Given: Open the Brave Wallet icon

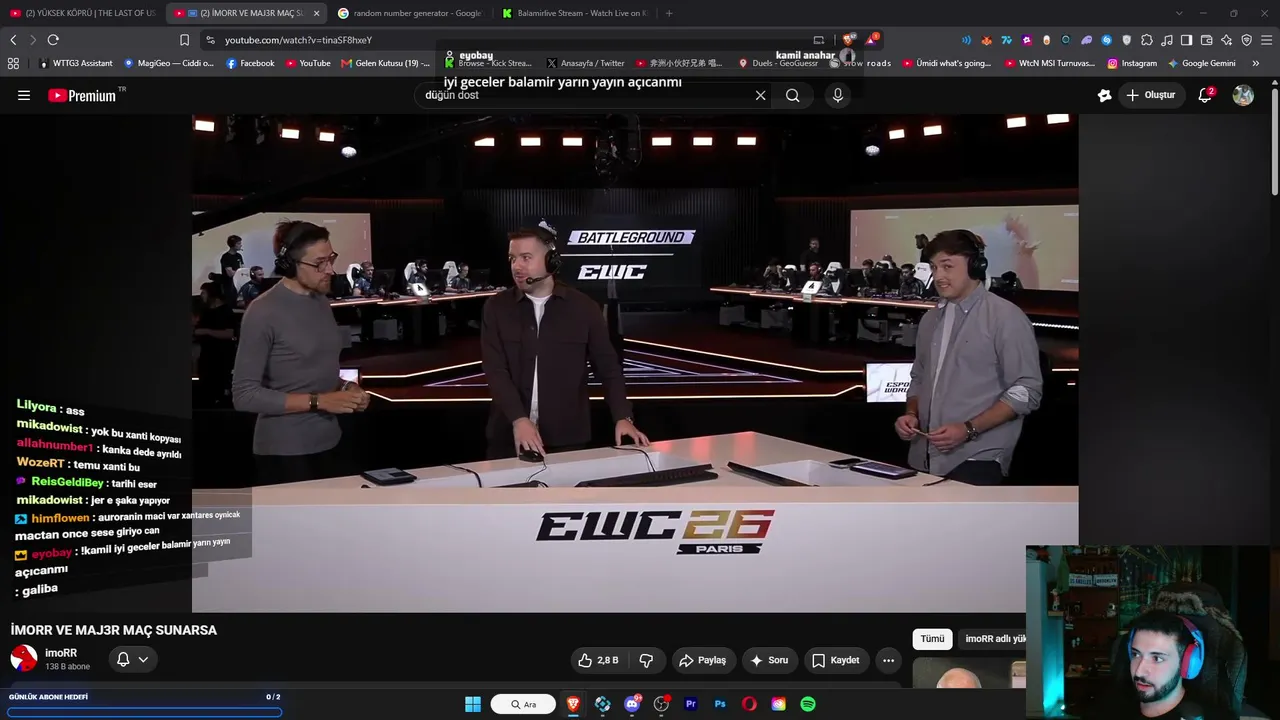Looking at the screenshot, I should coord(1207,40).
